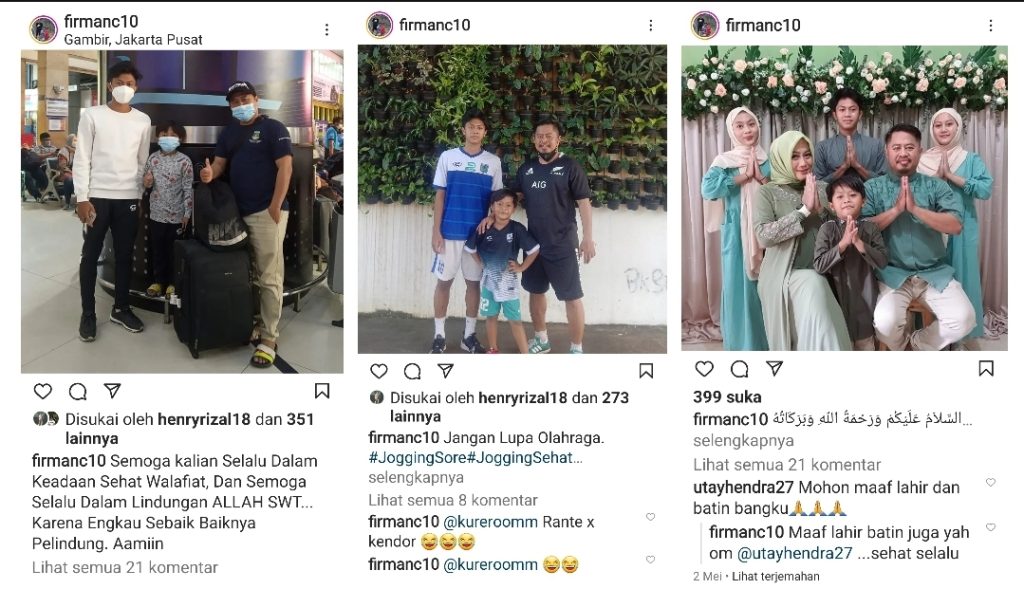View all 21 comments on the family post
Viewport: 1024px width, 589px height.
pyautogui.click(x=787, y=465)
